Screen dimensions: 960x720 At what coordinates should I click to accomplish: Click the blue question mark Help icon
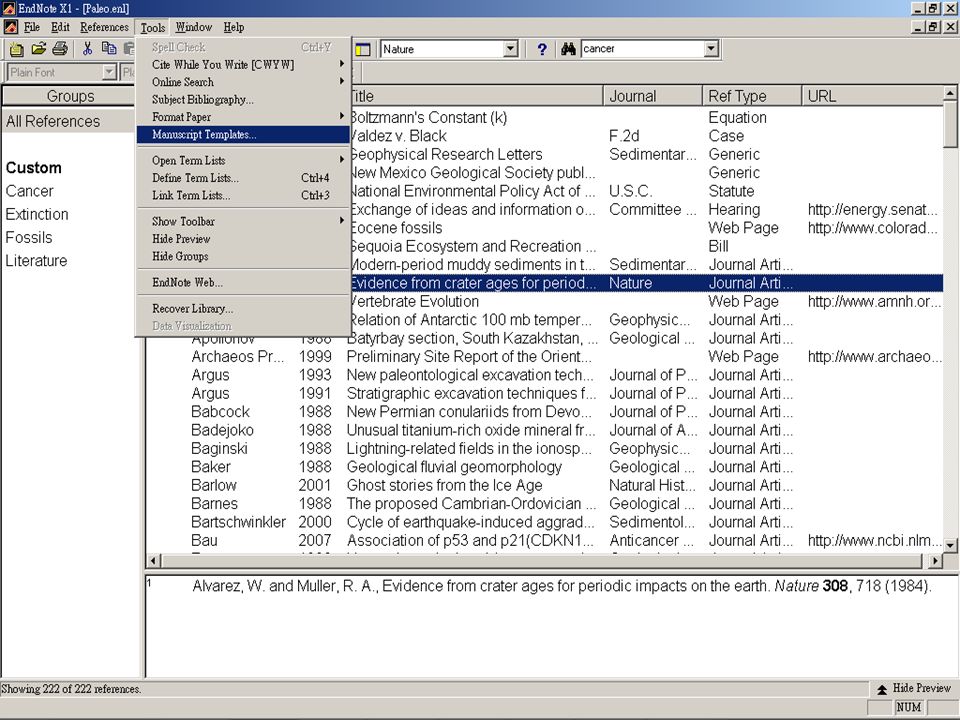tap(542, 49)
